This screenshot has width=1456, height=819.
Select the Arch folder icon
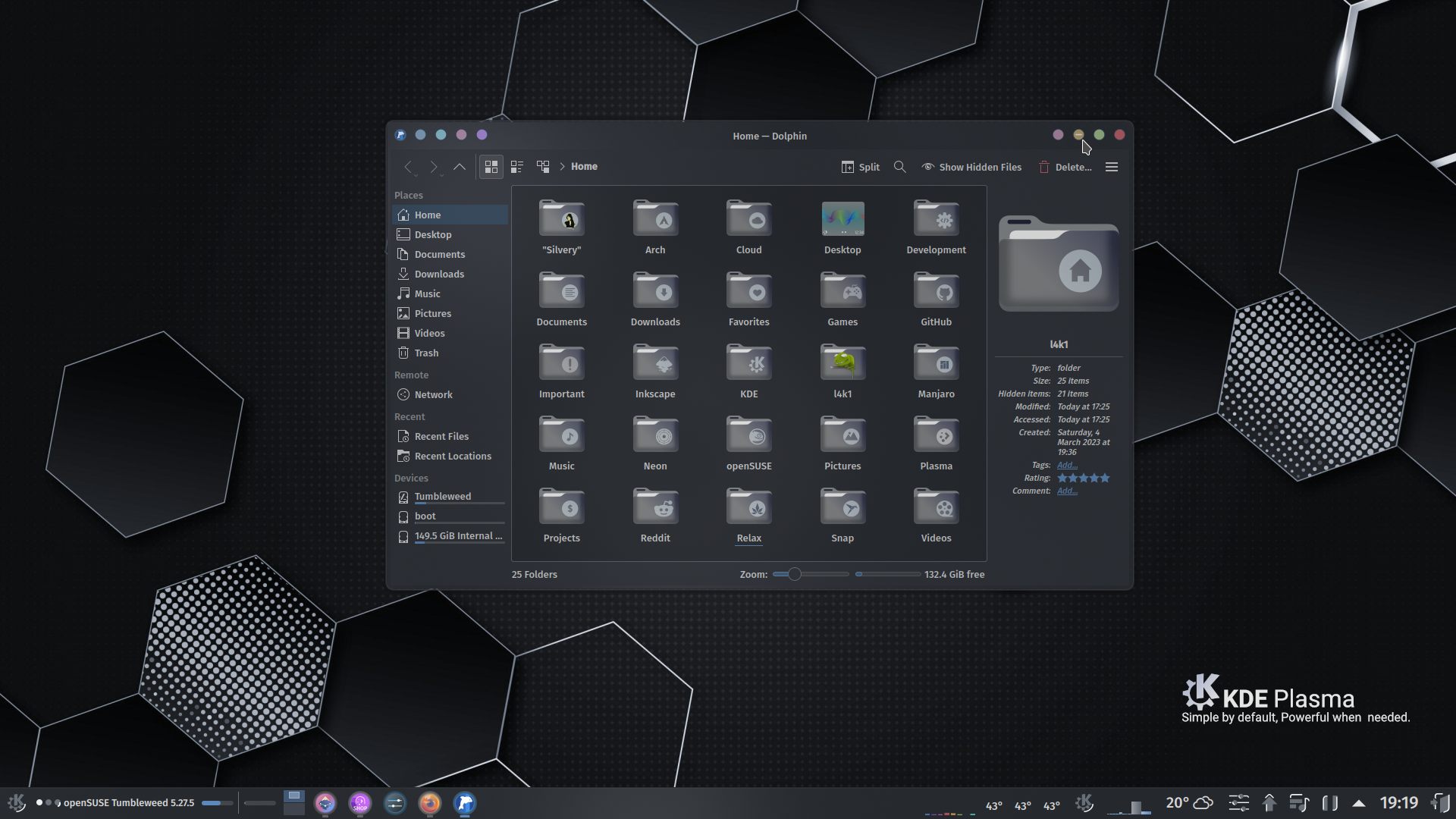(656, 218)
